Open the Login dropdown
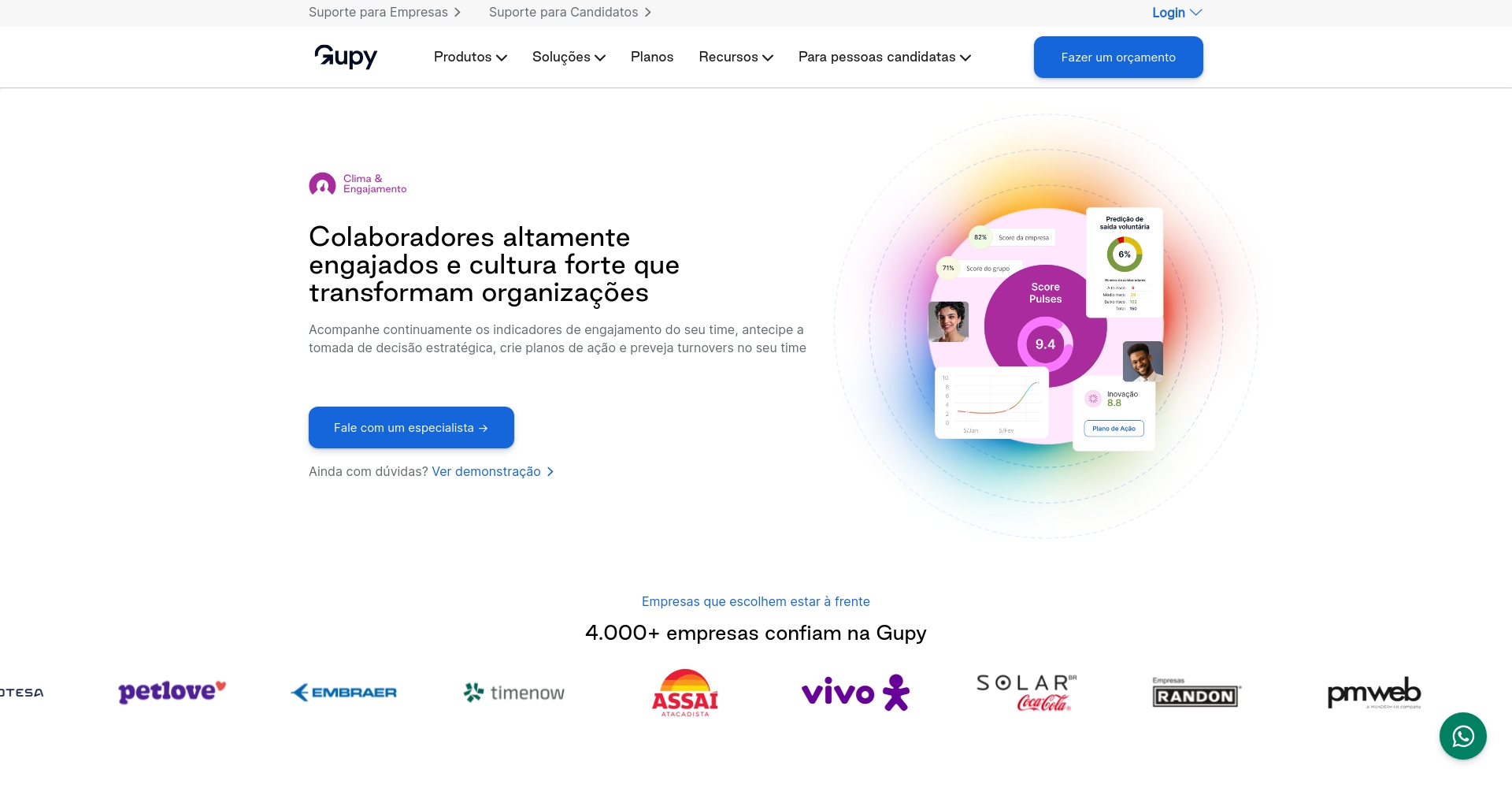1512x788 pixels. pos(1177,13)
